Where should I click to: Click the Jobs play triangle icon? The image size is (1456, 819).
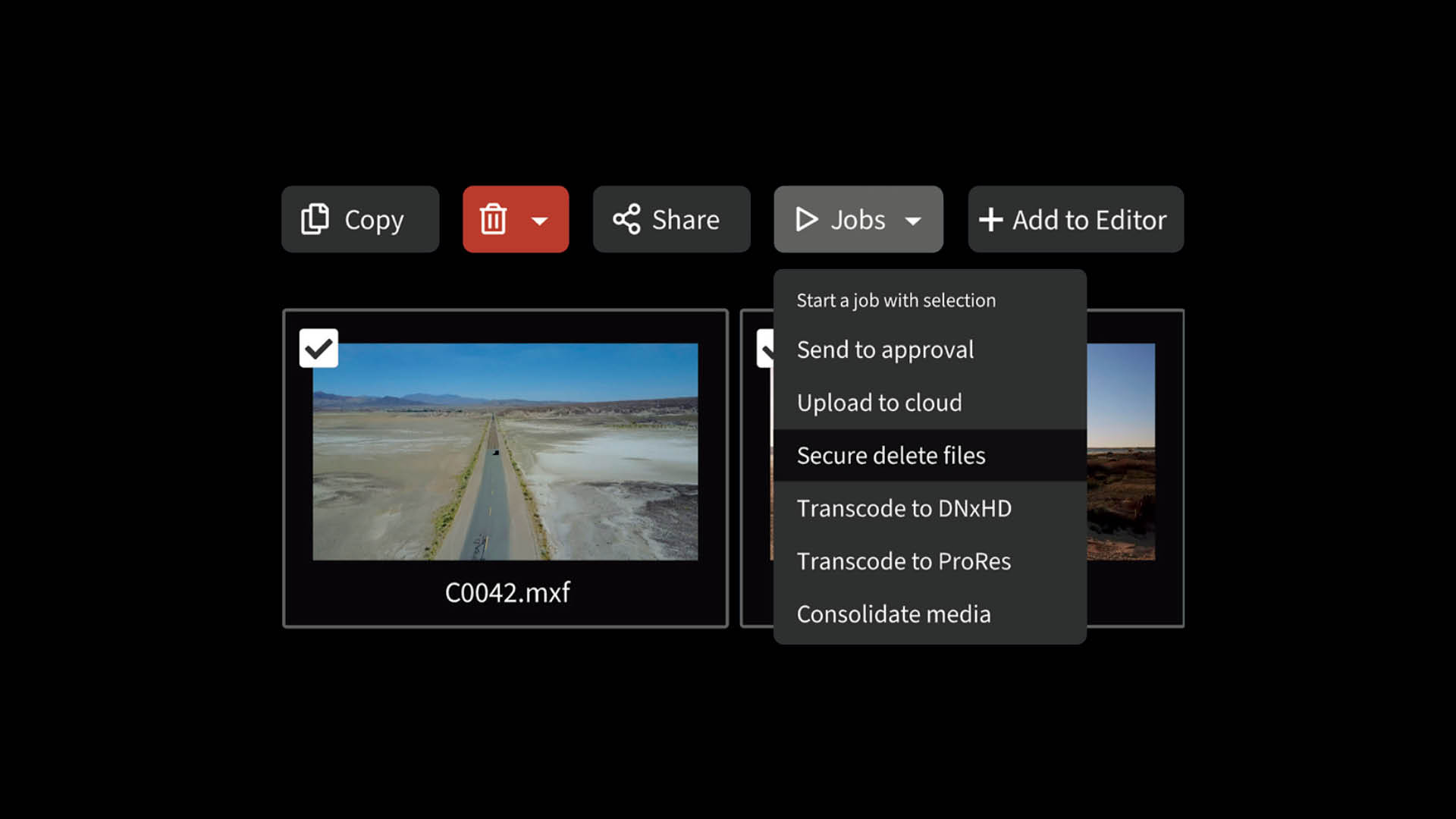(x=806, y=219)
